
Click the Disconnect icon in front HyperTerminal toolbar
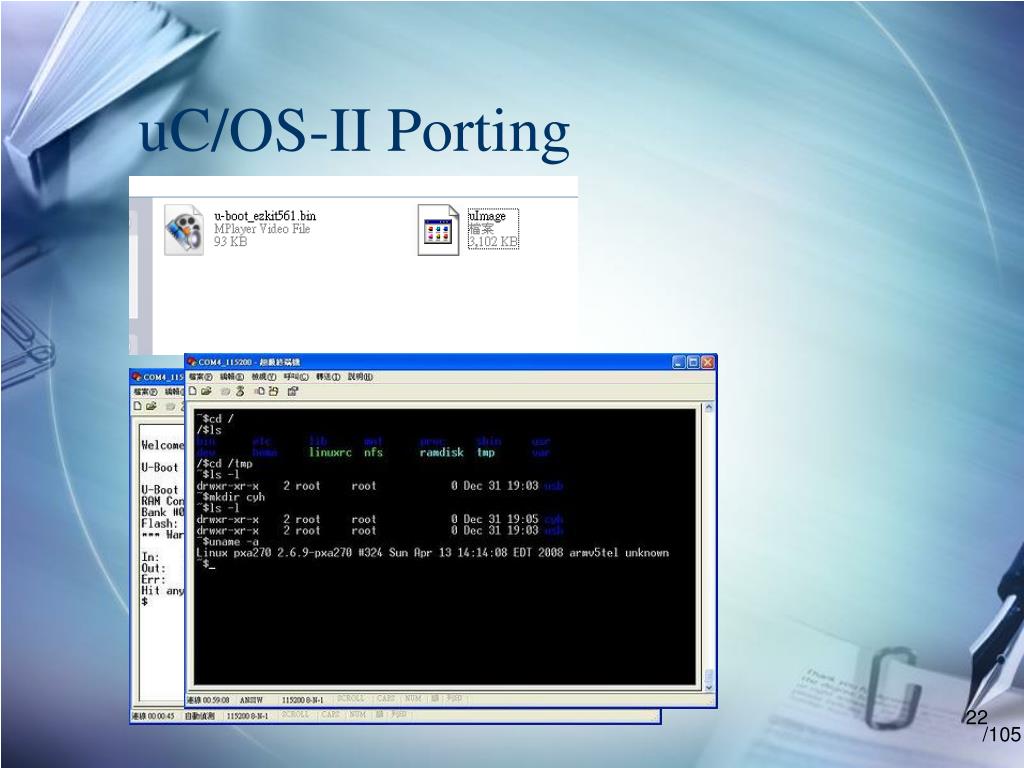[240, 391]
